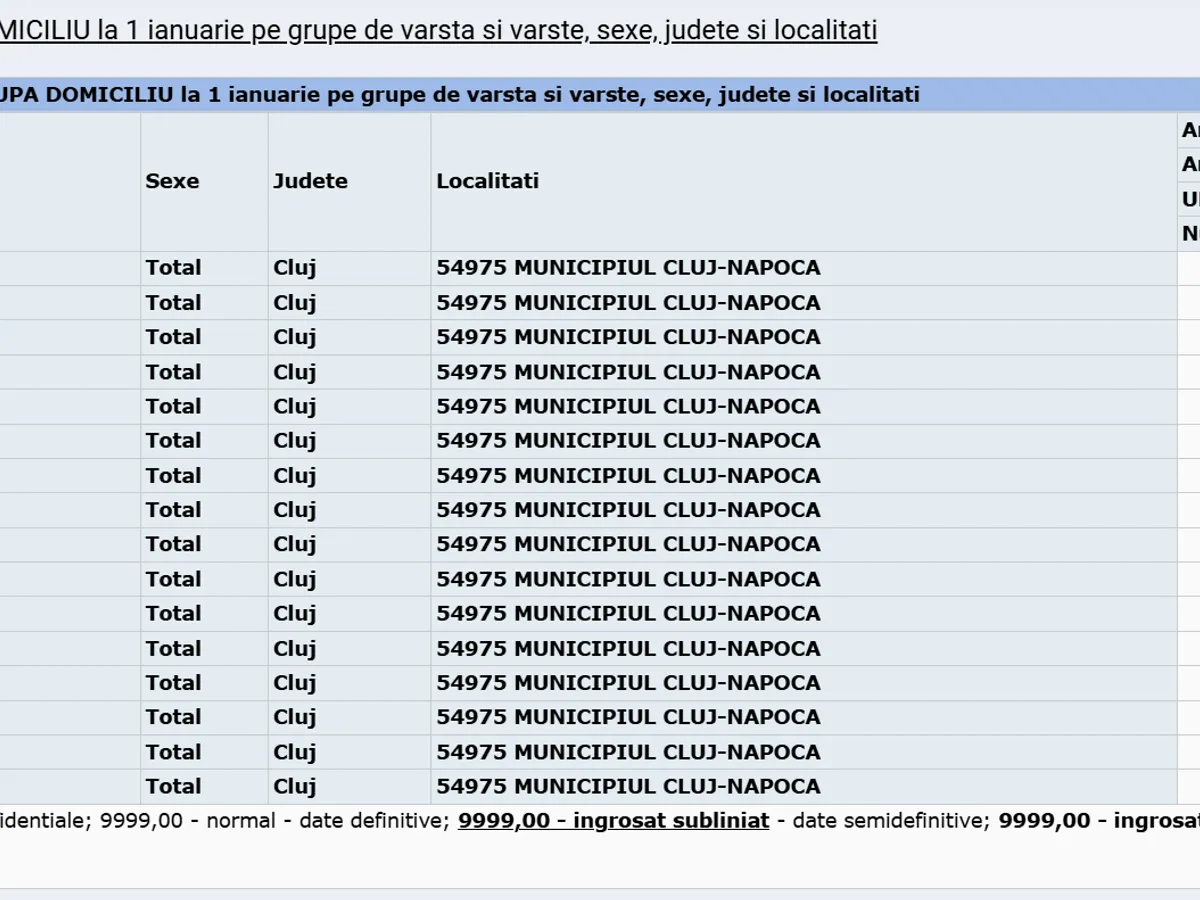Click the Cluj cell in the last data row
This screenshot has height=900, width=1200.
(x=294, y=786)
